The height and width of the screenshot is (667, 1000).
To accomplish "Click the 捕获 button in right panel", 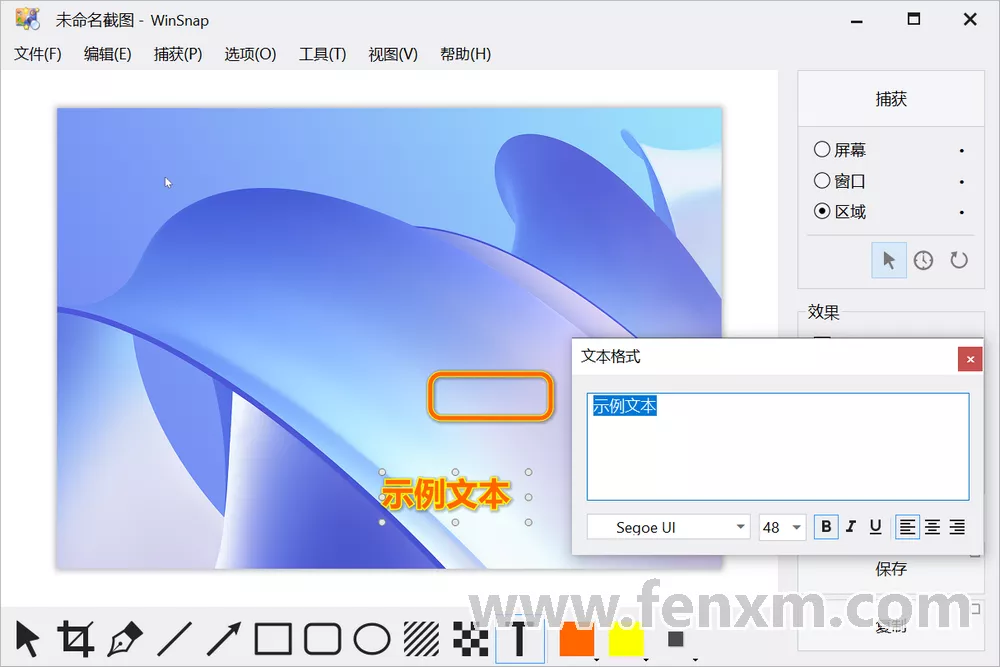I will 890,99.
